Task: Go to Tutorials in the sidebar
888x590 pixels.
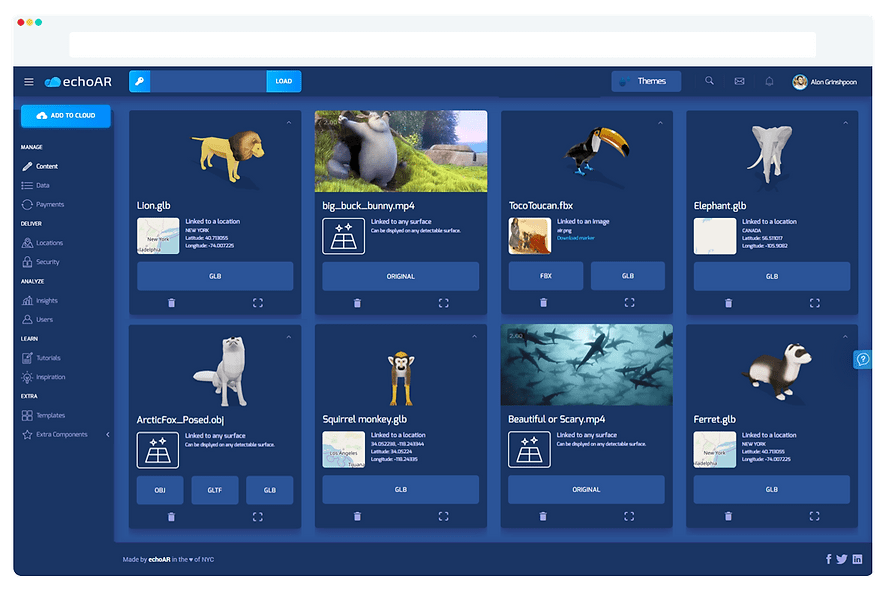Action: [x=48, y=358]
